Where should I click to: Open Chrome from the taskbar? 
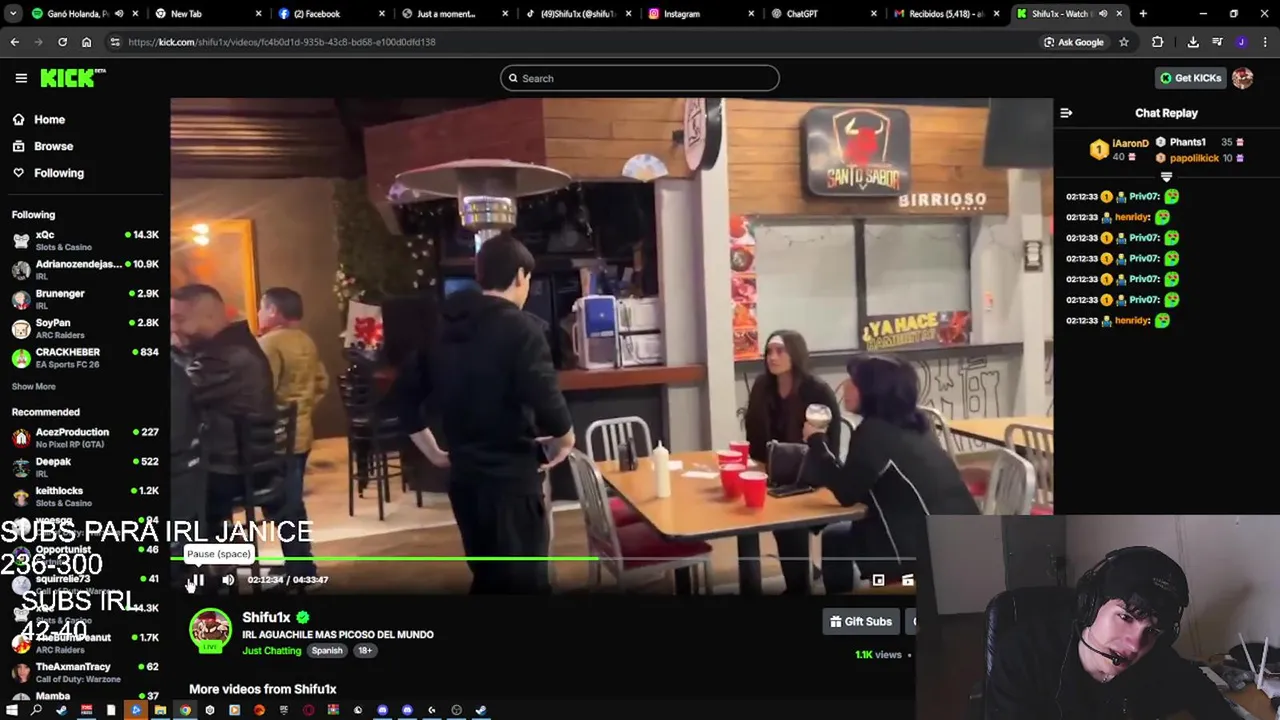185,710
